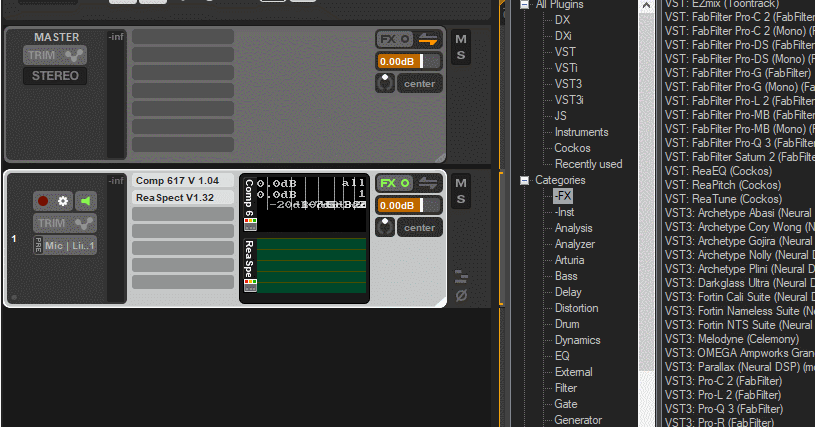Click ReaSpect embedded spectrum display
Screen dimensions: 815x427
[x=311, y=265]
